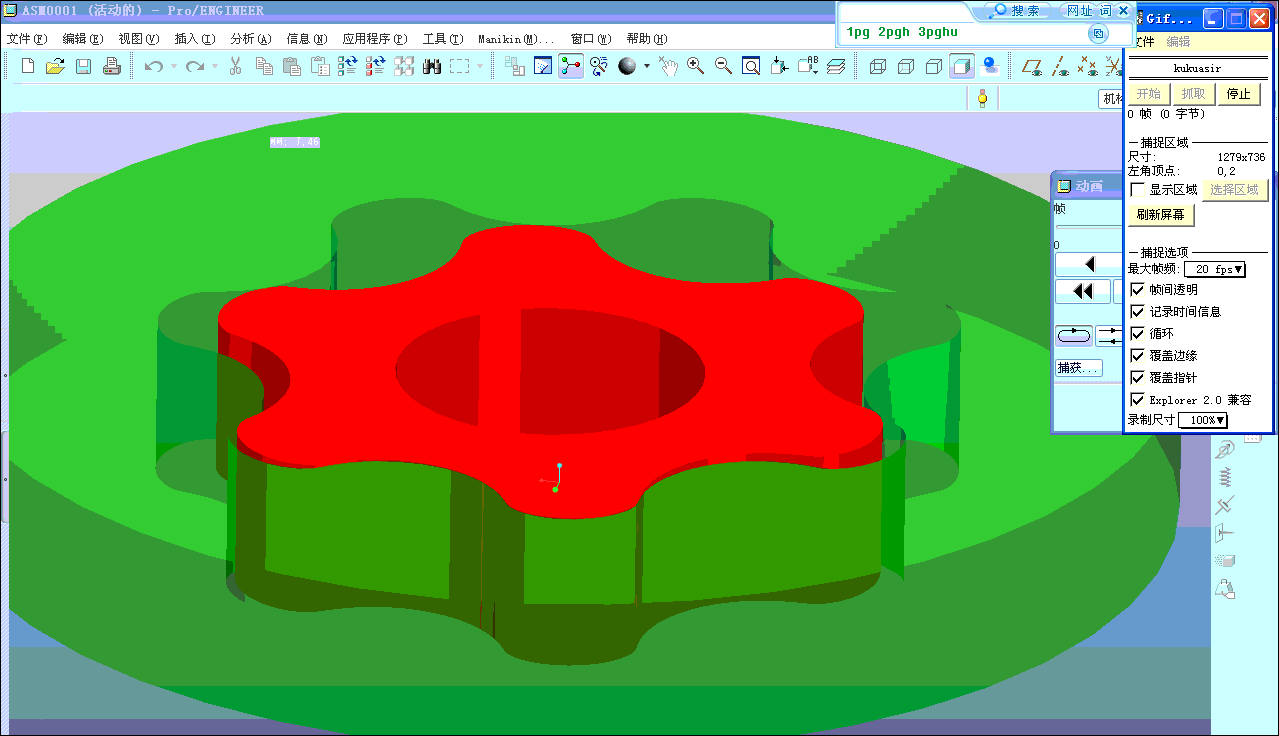Image resolution: width=1279 pixels, height=736 pixels.
Task: Click the Redo arrow icon
Action: [x=195, y=66]
